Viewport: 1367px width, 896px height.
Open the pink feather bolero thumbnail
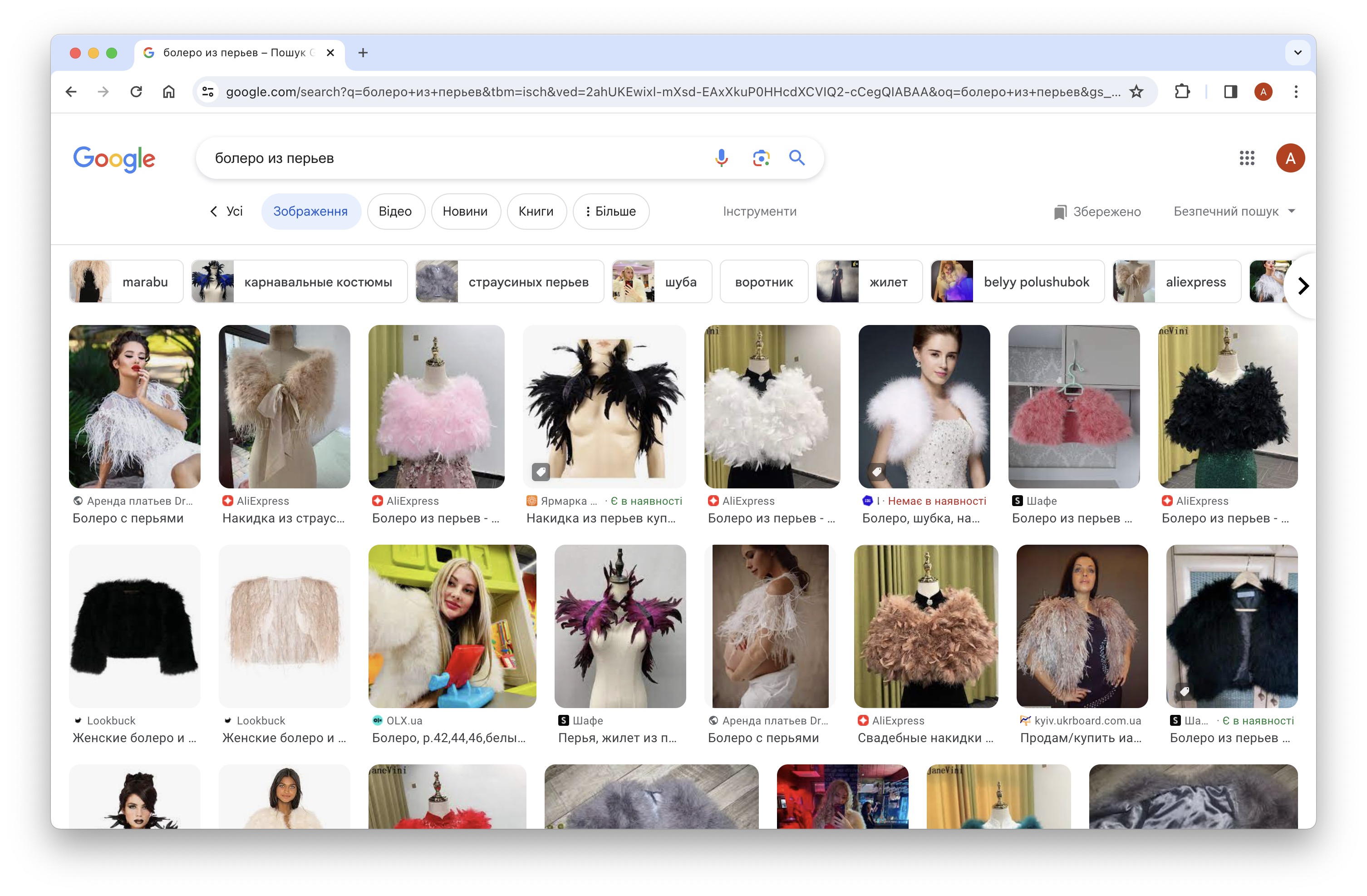coord(436,407)
